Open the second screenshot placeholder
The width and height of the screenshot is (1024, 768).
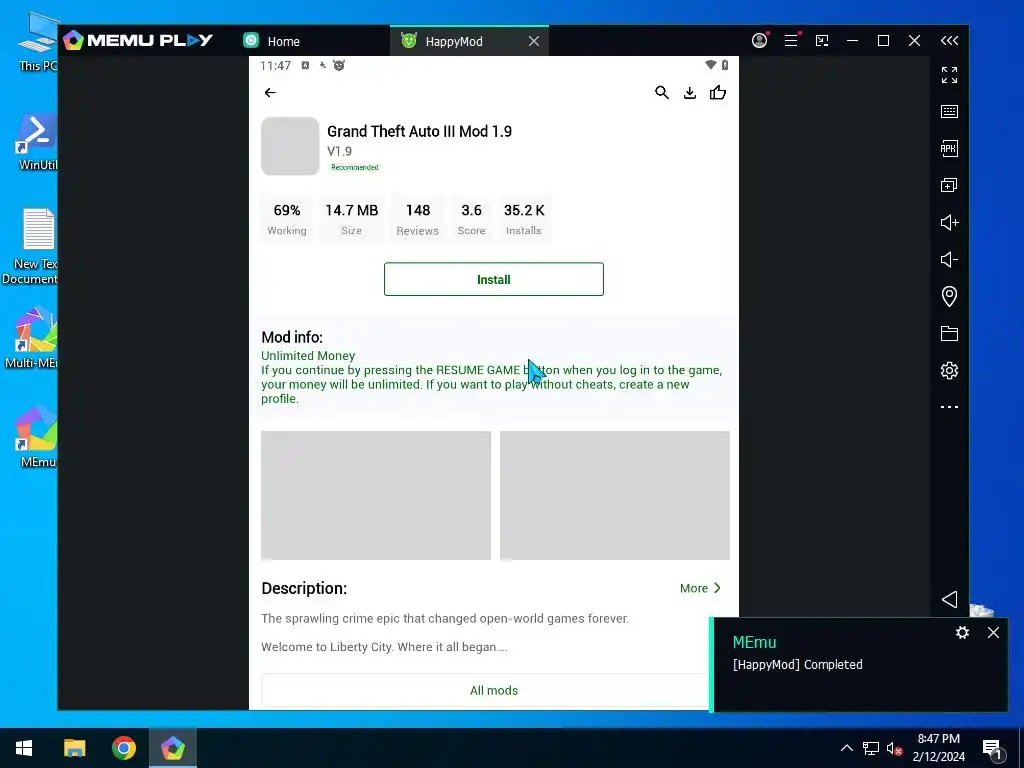pyautogui.click(x=615, y=496)
